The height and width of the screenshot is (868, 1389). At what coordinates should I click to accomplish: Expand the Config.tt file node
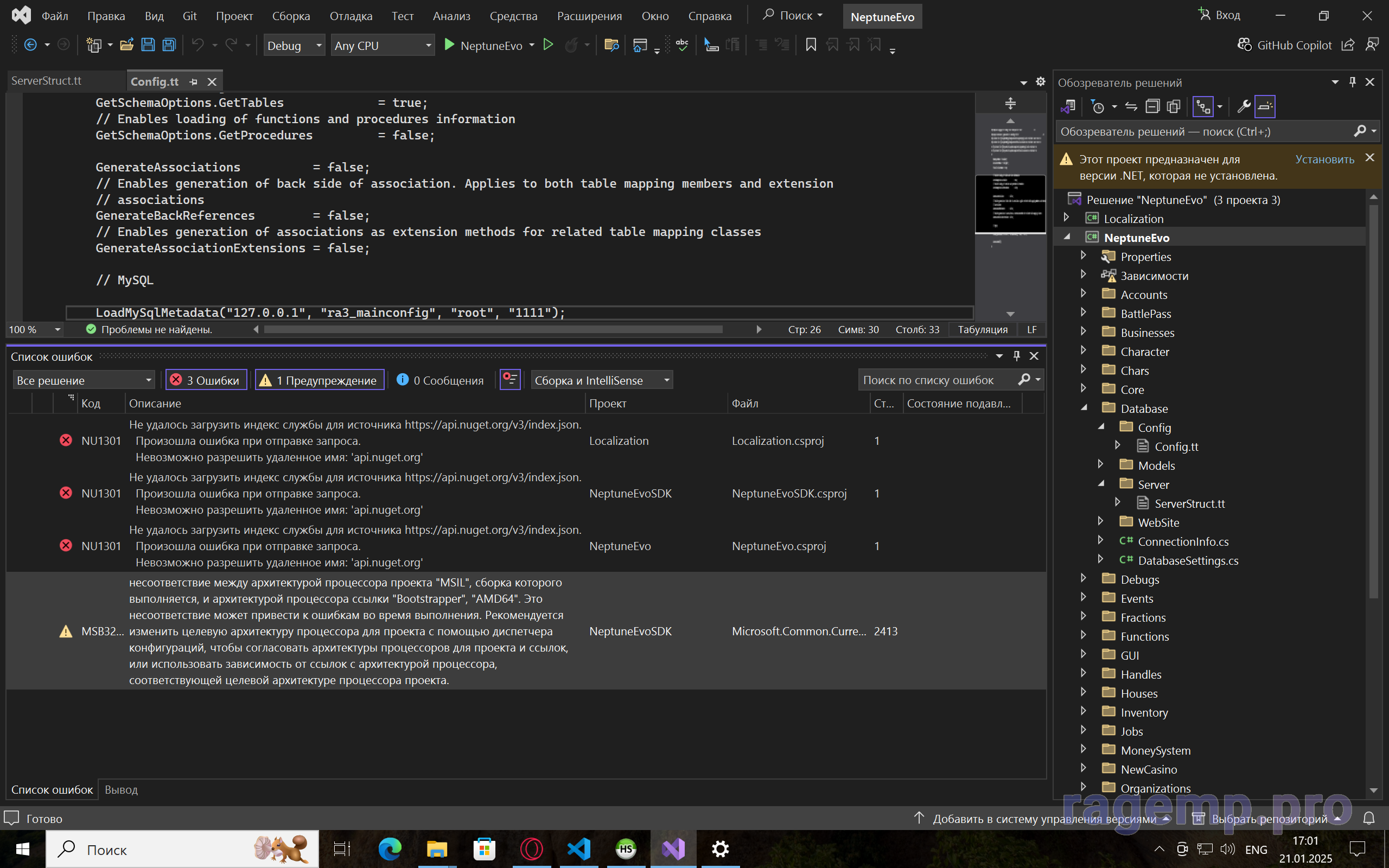click(x=1118, y=445)
